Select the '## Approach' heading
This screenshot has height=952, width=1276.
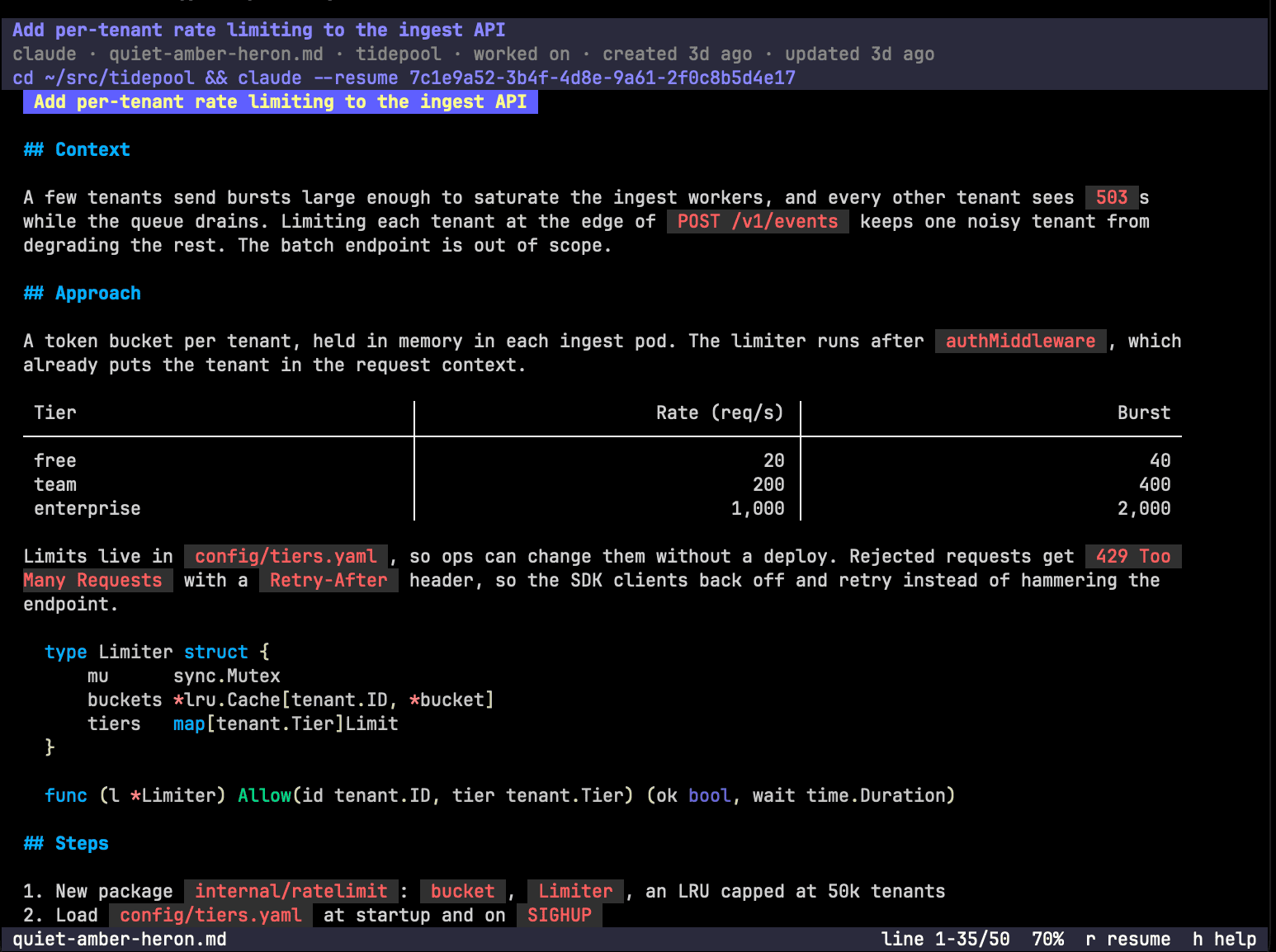82,293
